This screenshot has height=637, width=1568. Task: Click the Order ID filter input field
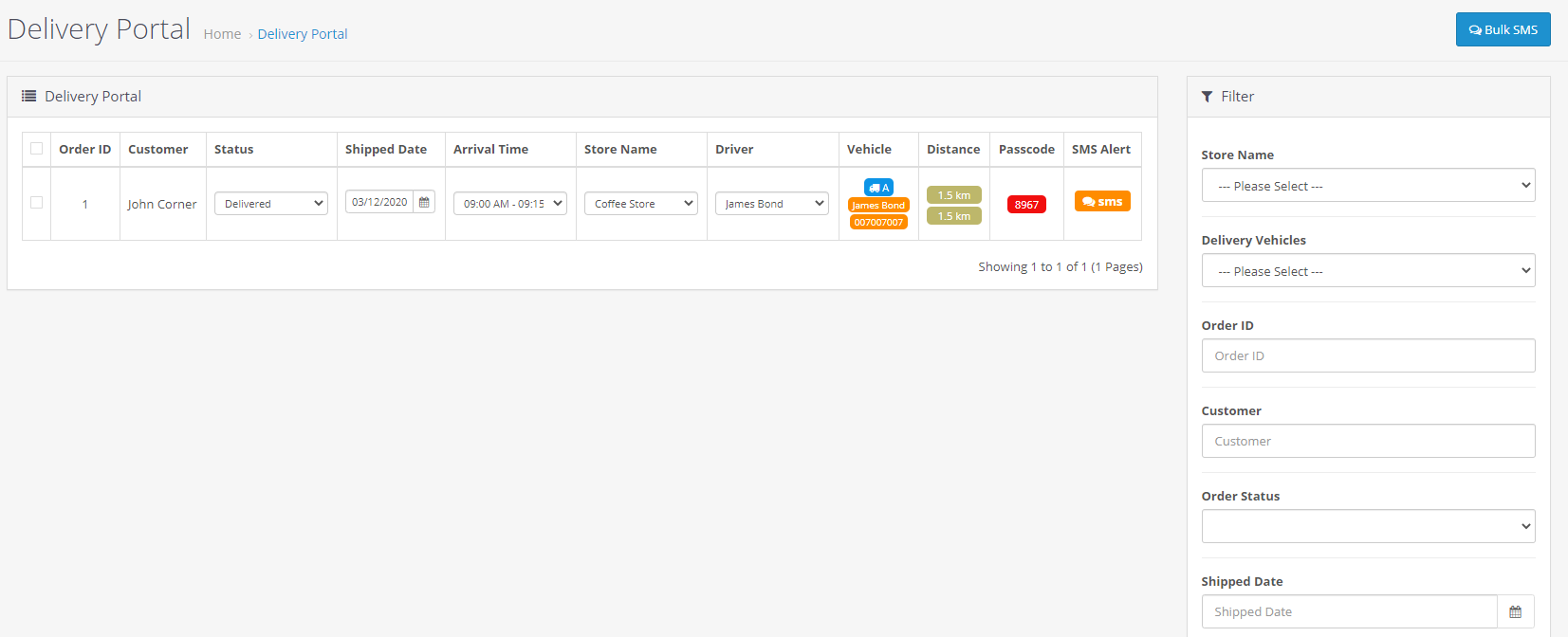tap(1368, 356)
